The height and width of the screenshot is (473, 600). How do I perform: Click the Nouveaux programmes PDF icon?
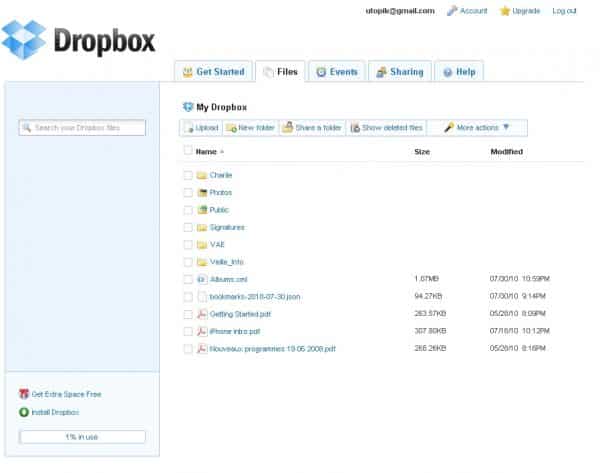coord(202,349)
